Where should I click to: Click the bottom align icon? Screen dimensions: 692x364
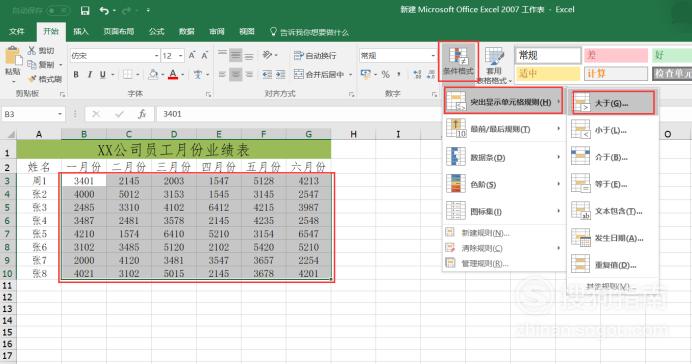249,56
